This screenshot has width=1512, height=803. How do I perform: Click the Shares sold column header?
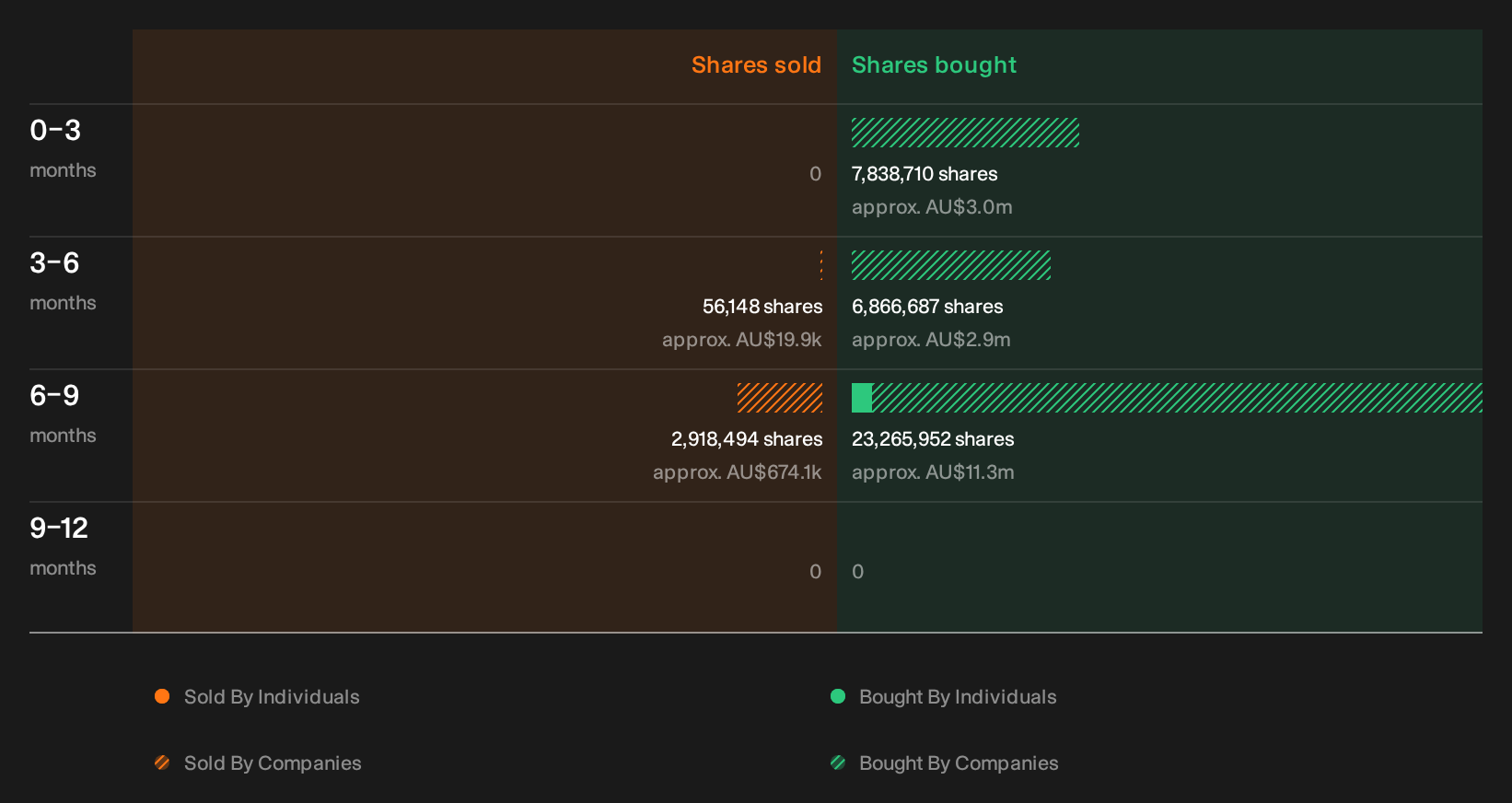coord(756,65)
